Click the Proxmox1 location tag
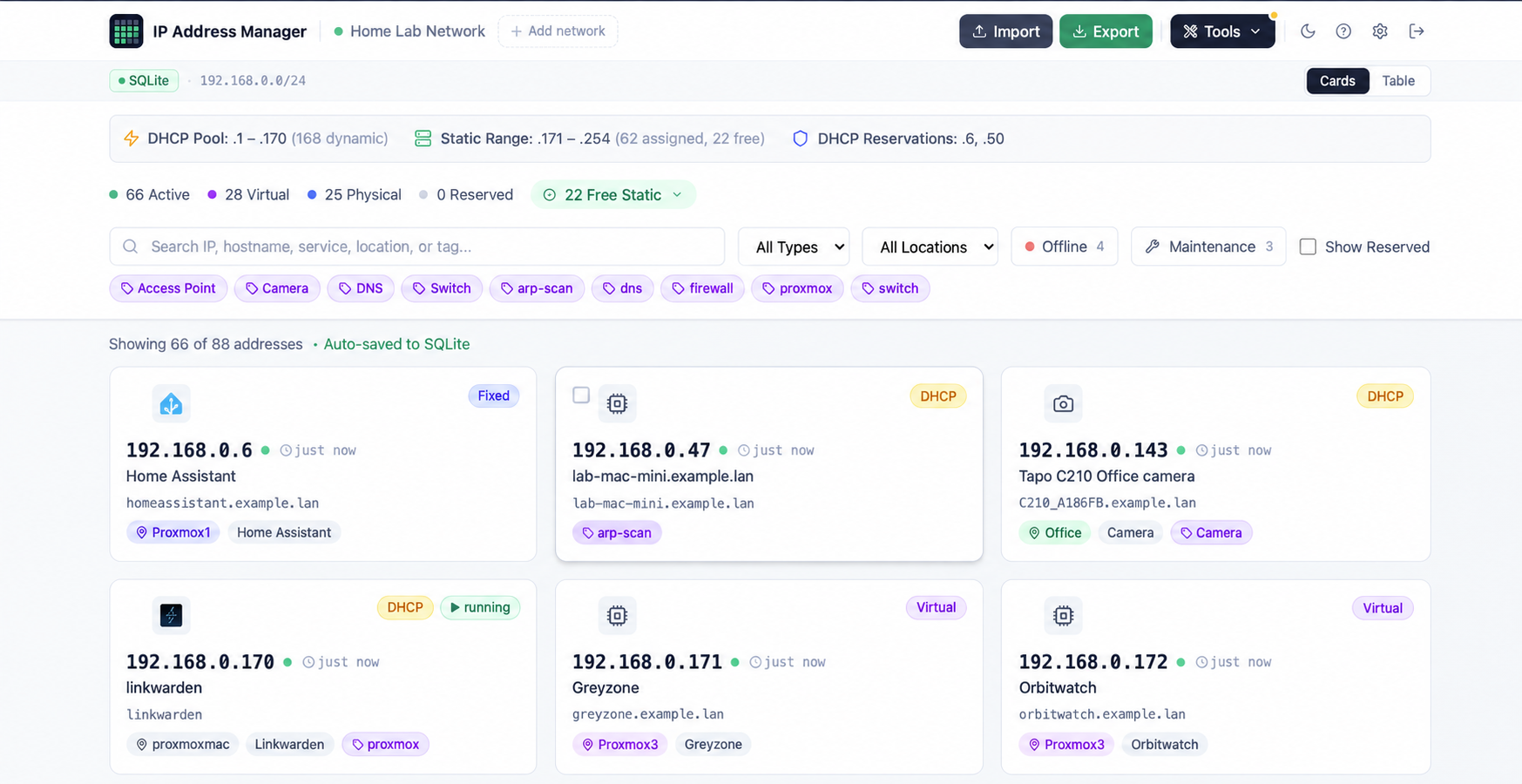1522x784 pixels. click(172, 532)
